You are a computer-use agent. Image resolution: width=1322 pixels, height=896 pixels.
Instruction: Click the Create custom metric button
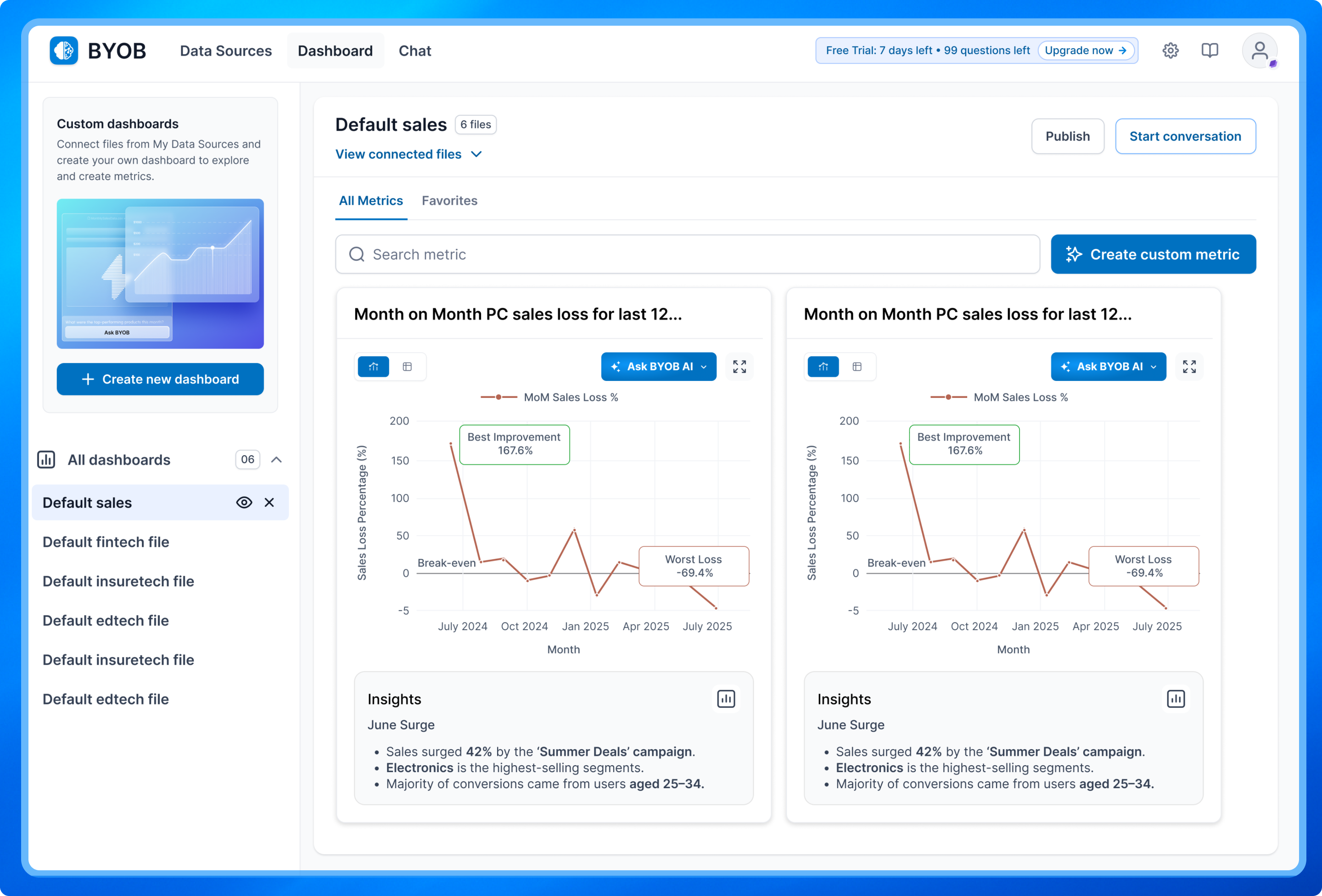pyautogui.click(x=1153, y=254)
